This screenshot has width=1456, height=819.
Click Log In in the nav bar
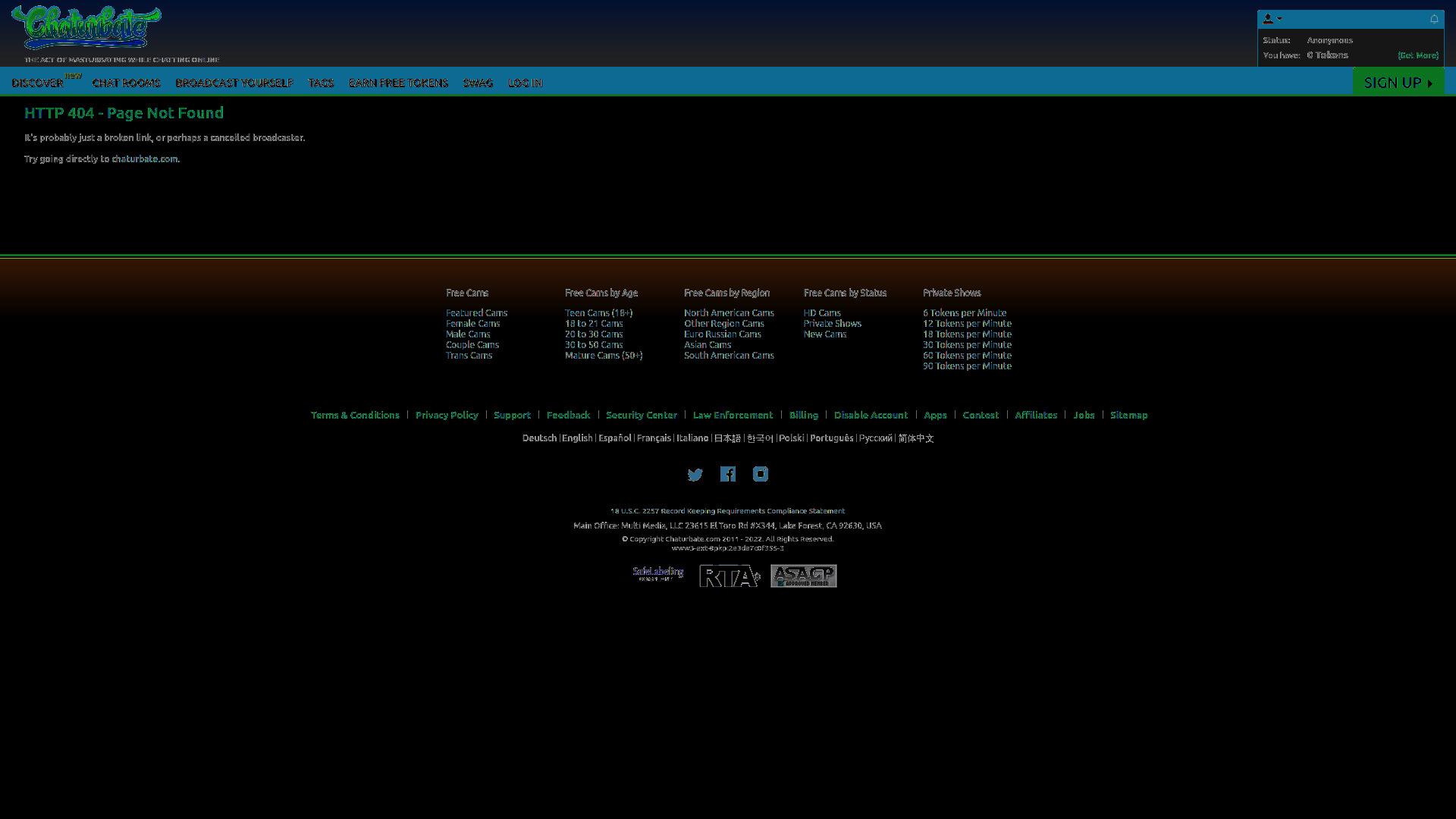pos(525,83)
